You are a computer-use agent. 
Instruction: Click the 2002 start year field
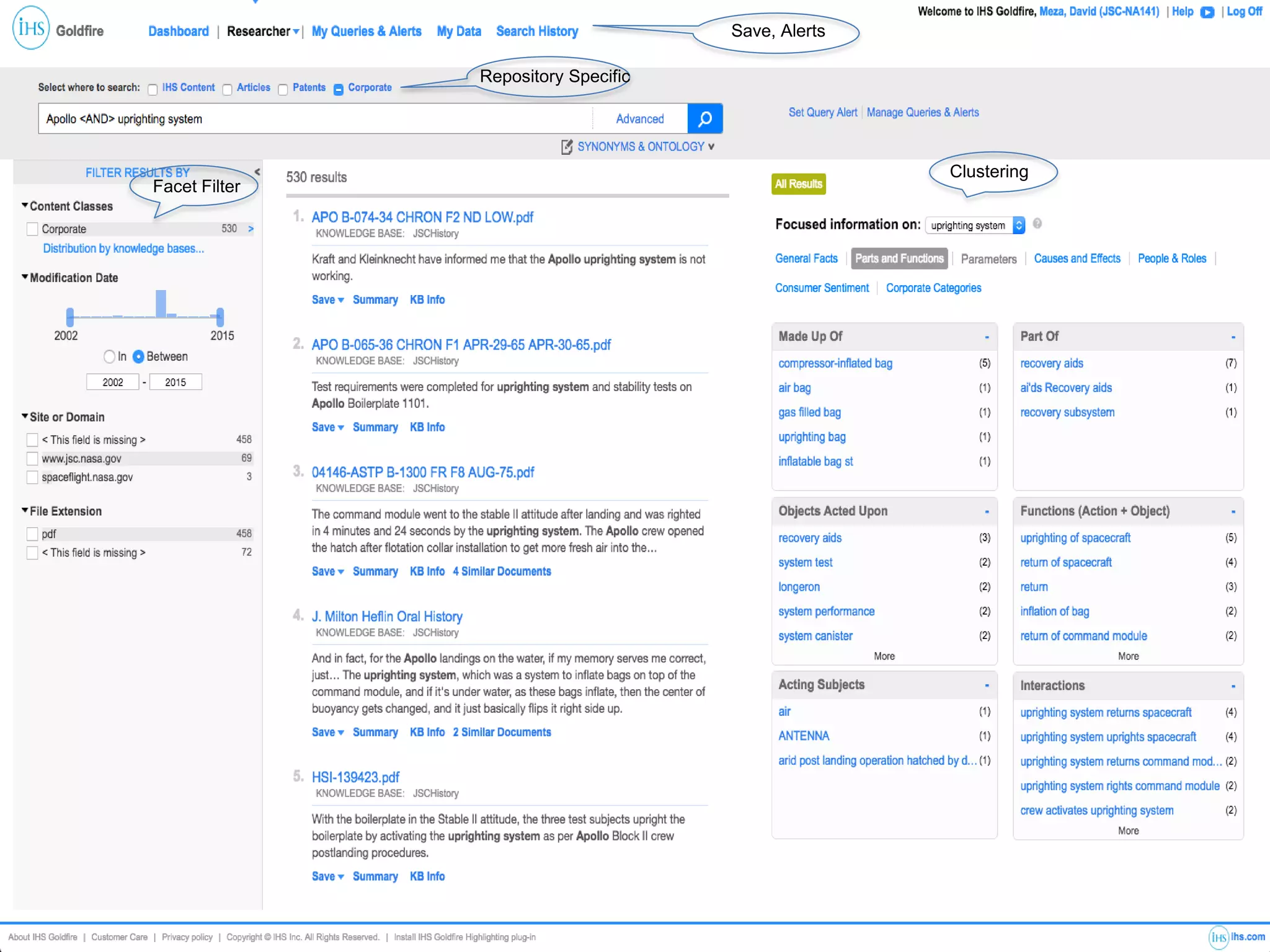click(113, 382)
